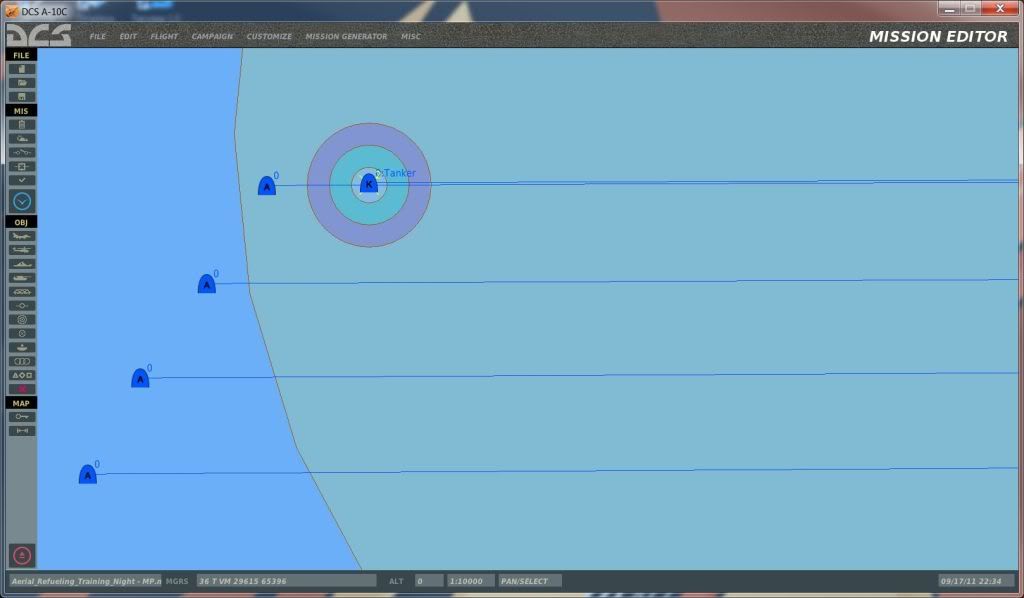Select the ship group placement tool
This screenshot has width=1024, height=598.
coord(22,264)
